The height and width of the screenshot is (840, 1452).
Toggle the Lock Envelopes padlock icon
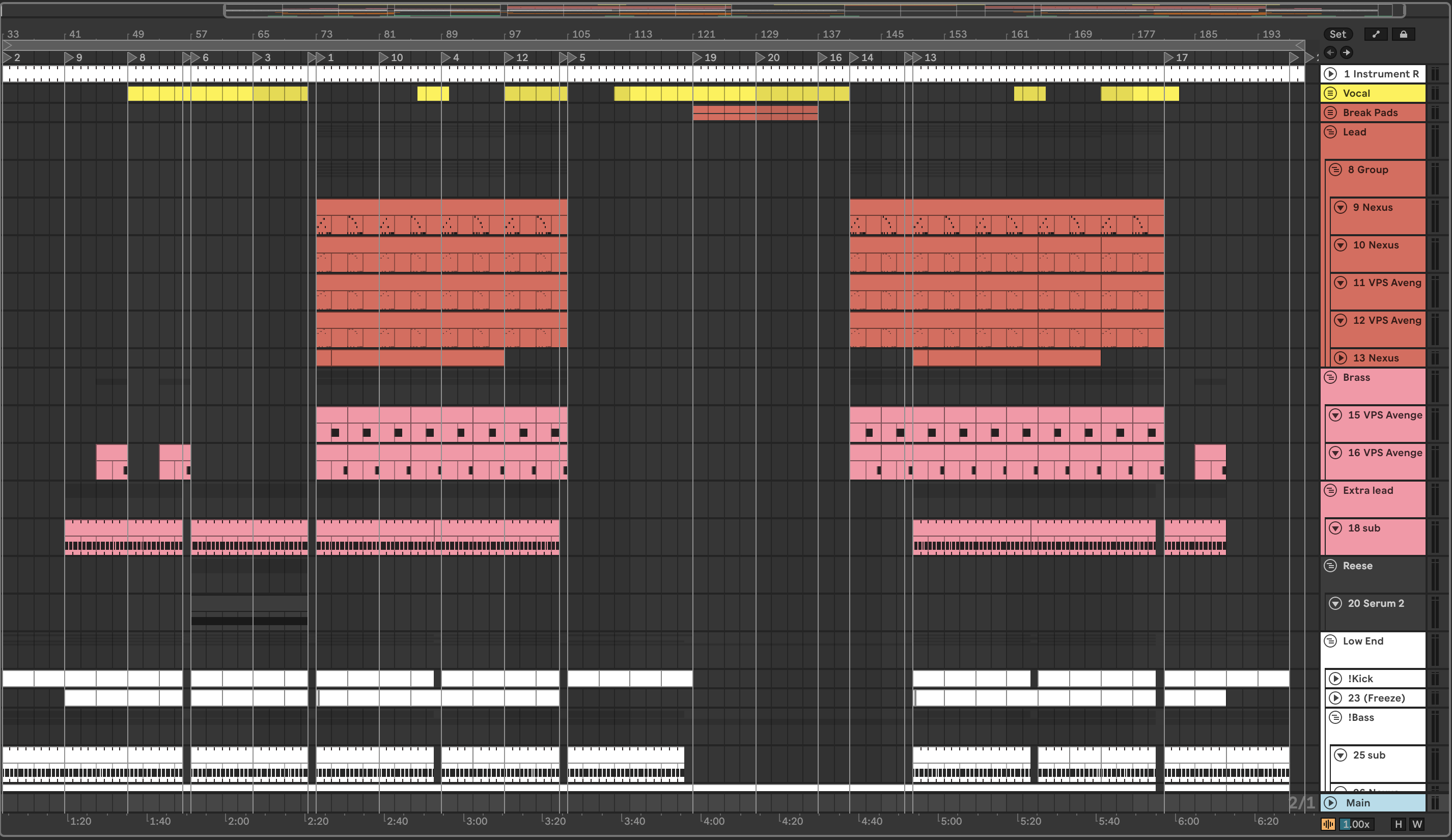1404,35
